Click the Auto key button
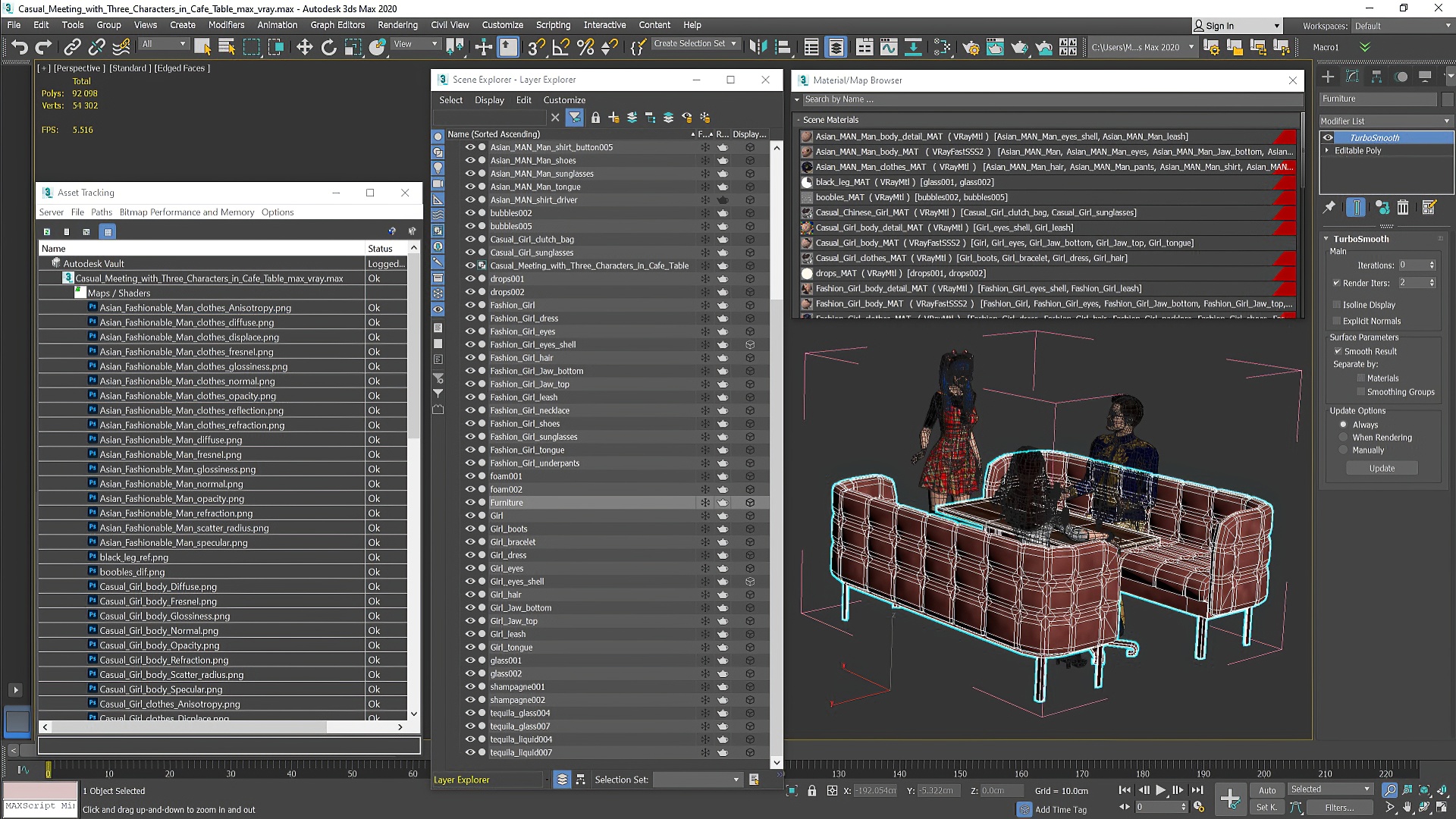 (x=1267, y=790)
